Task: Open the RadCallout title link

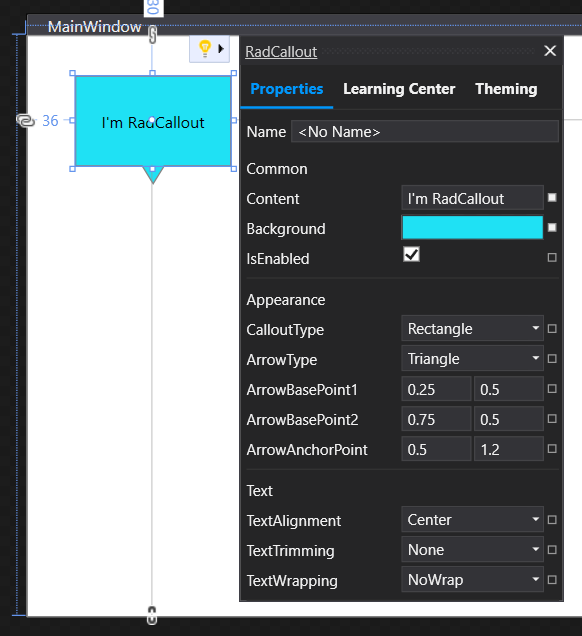Action: 281,52
